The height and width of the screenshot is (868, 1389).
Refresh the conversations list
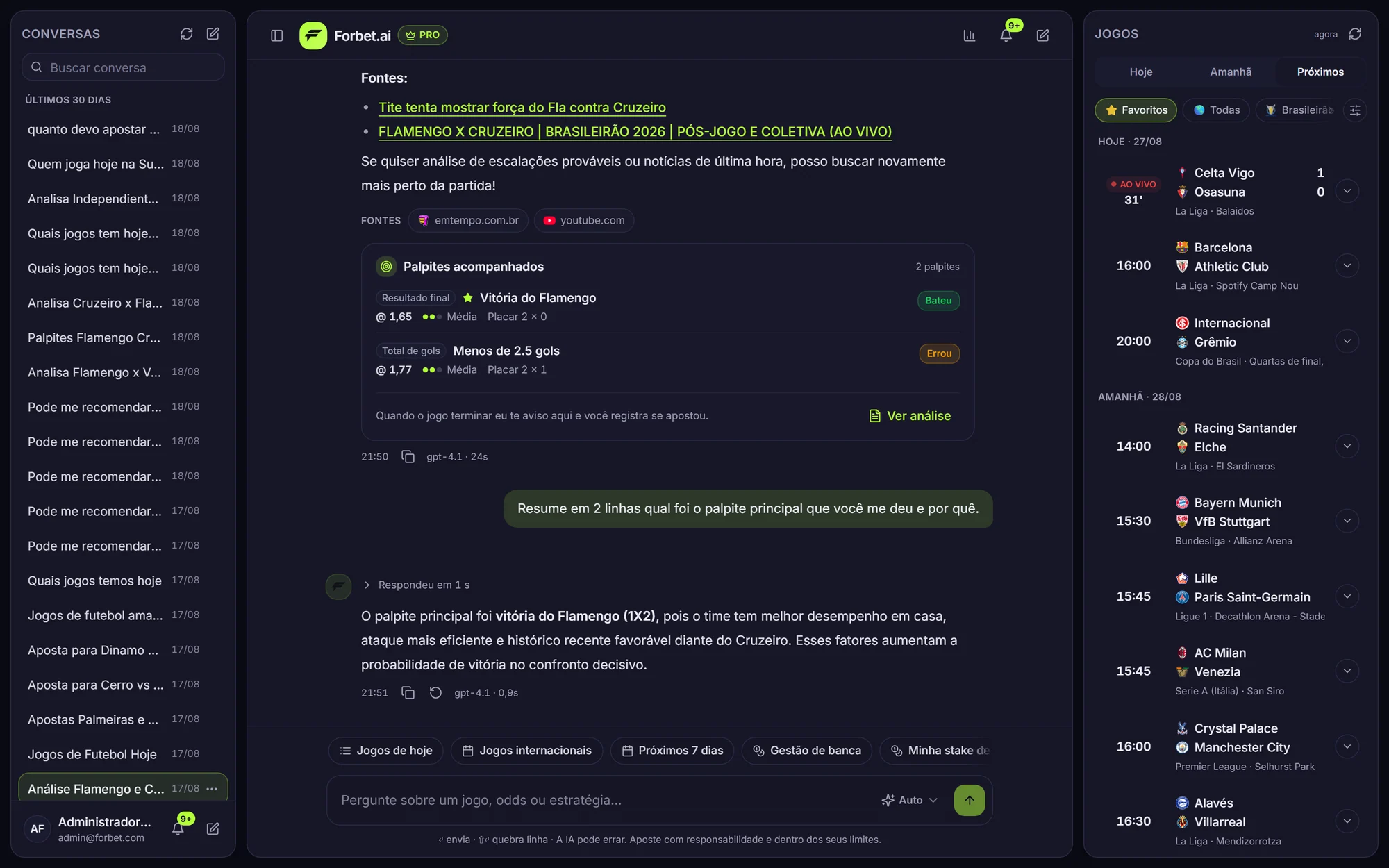pos(186,34)
